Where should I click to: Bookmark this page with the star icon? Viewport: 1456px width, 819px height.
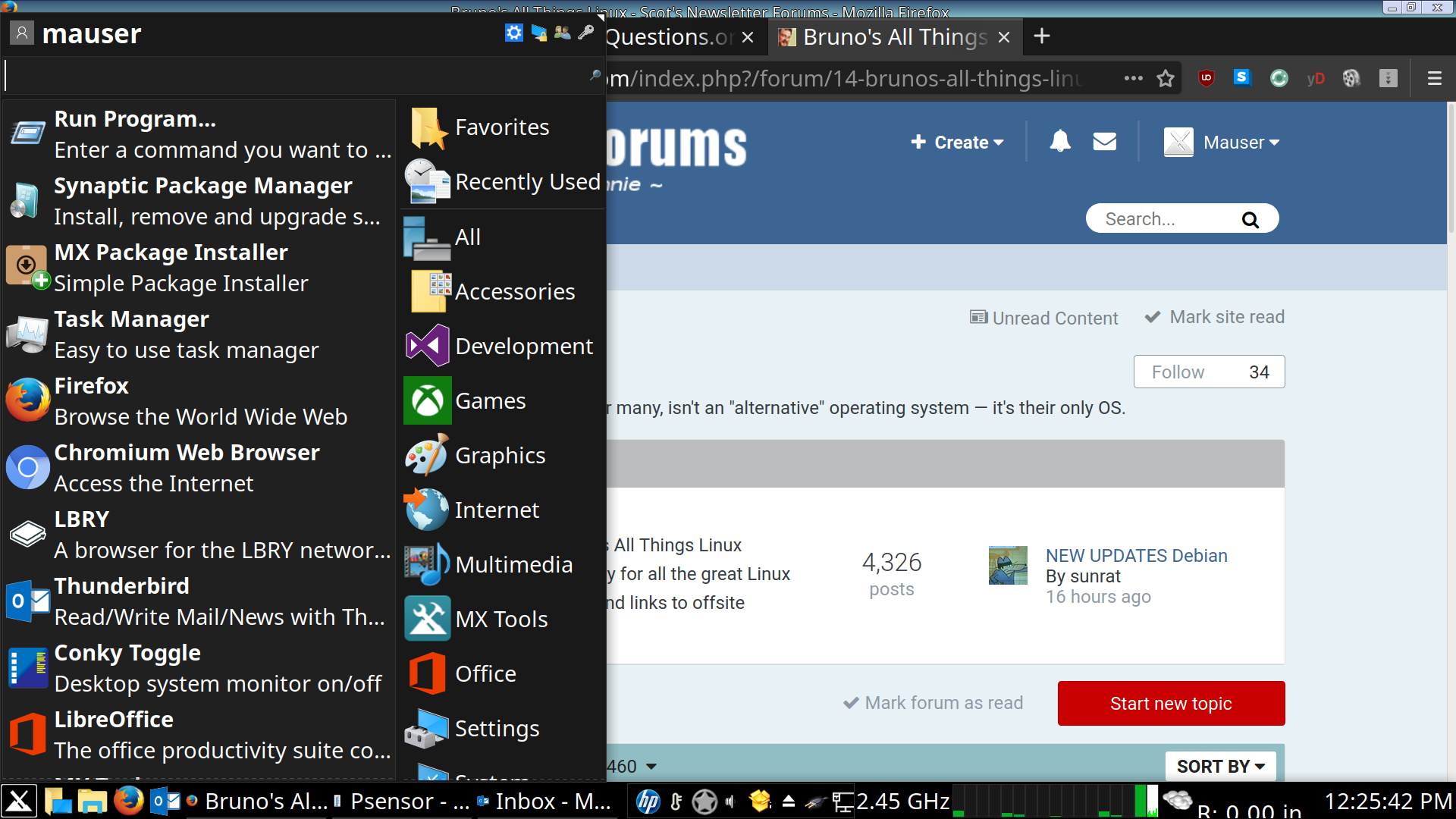click(x=1166, y=78)
